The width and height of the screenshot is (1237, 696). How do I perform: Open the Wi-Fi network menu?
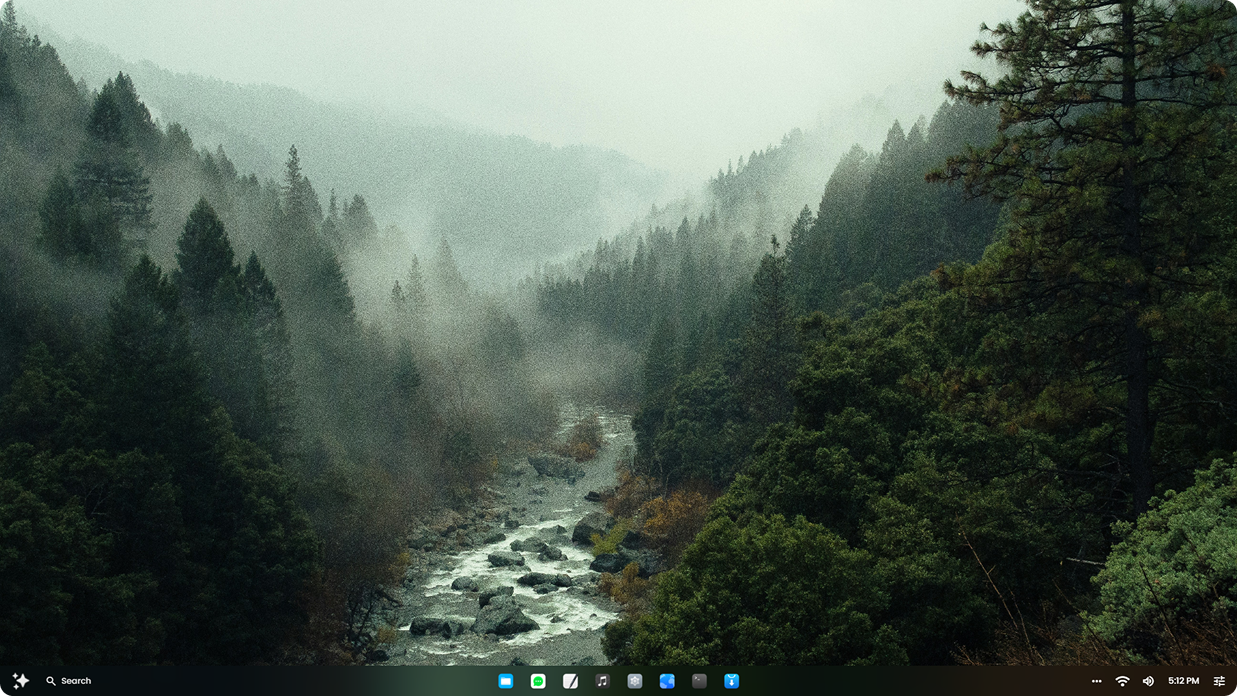pyautogui.click(x=1122, y=681)
